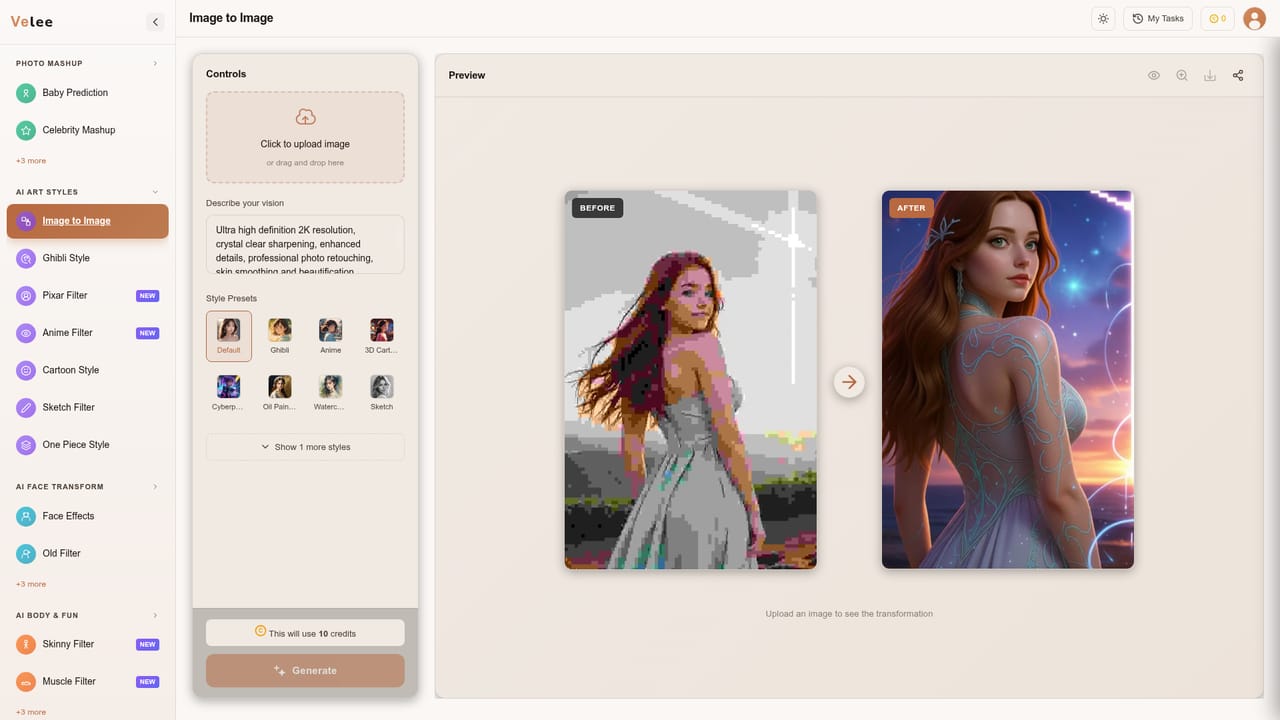Image resolution: width=1280 pixels, height=720 pixels.
Task: Click the Face Effects icon
Action: (26, 516)
